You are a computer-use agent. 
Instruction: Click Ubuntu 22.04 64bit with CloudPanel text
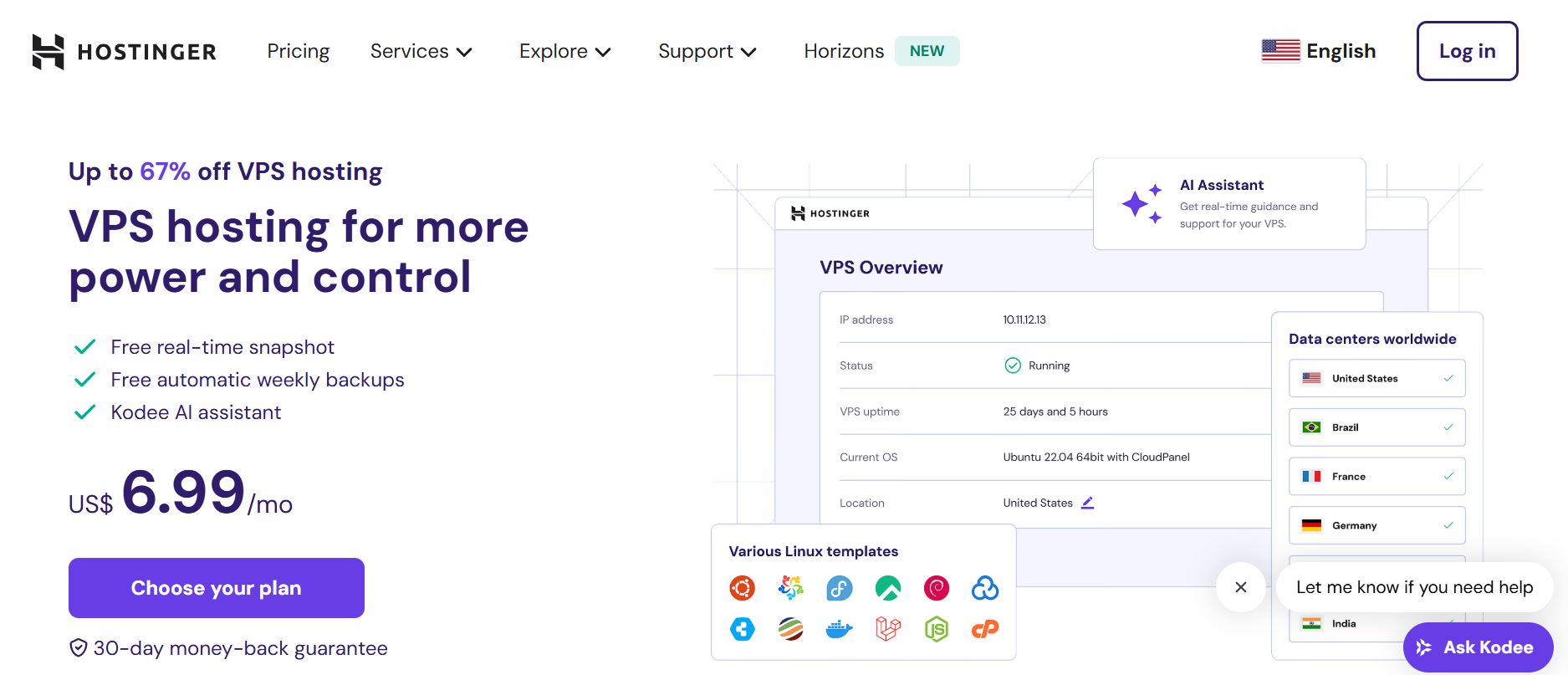(x=1096, y=457)
